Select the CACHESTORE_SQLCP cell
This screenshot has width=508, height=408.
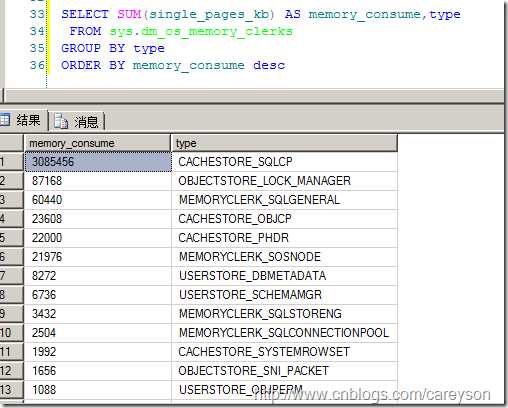click(284, 162)
